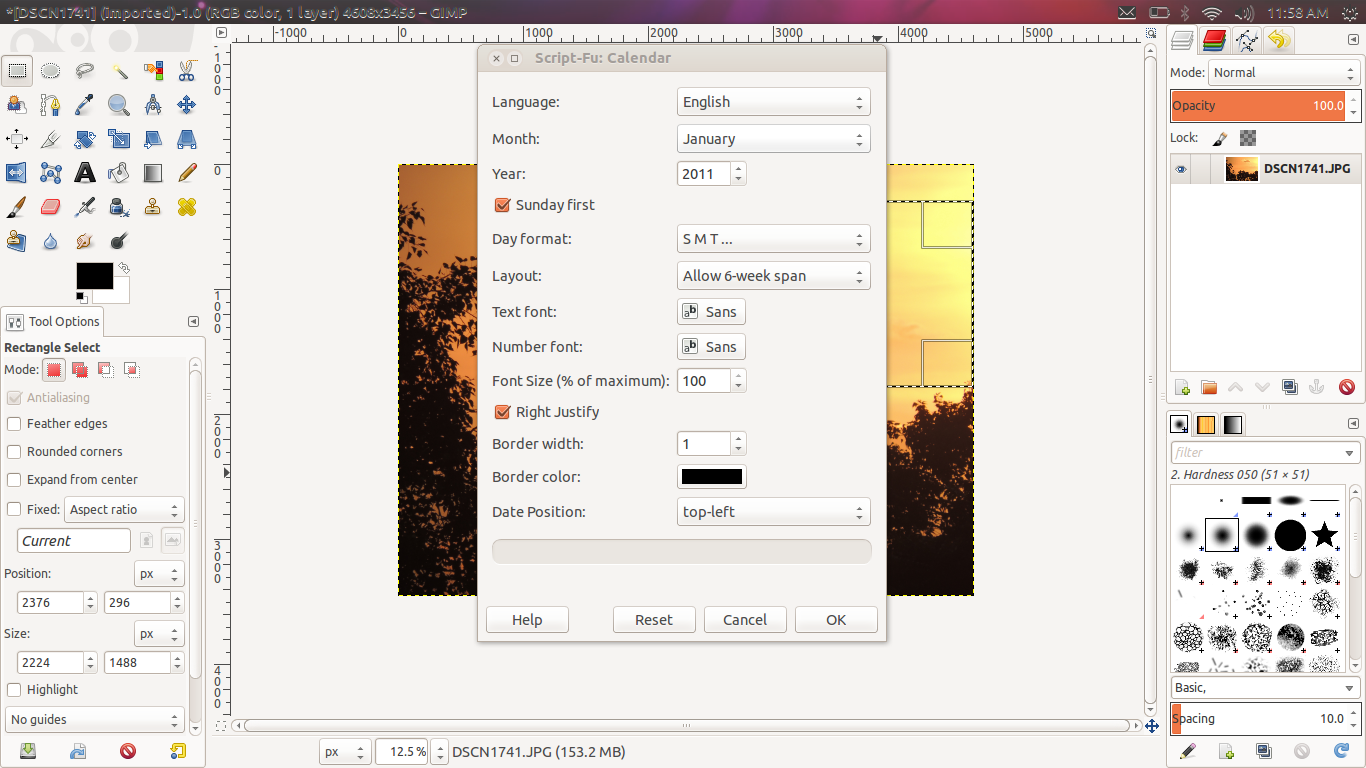Select the Bucket Fill tool
The width and height of the screenshot is (1366, 768).
tap(119, 173)
